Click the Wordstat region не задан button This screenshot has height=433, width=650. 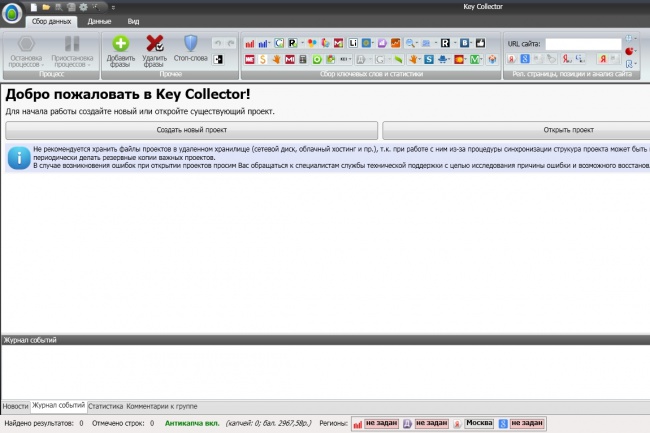(382, 423)
